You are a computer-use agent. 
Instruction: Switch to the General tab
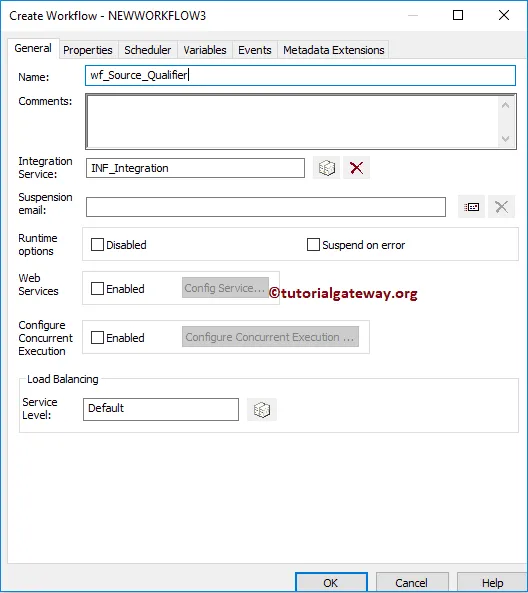click(x=33, y=48)
